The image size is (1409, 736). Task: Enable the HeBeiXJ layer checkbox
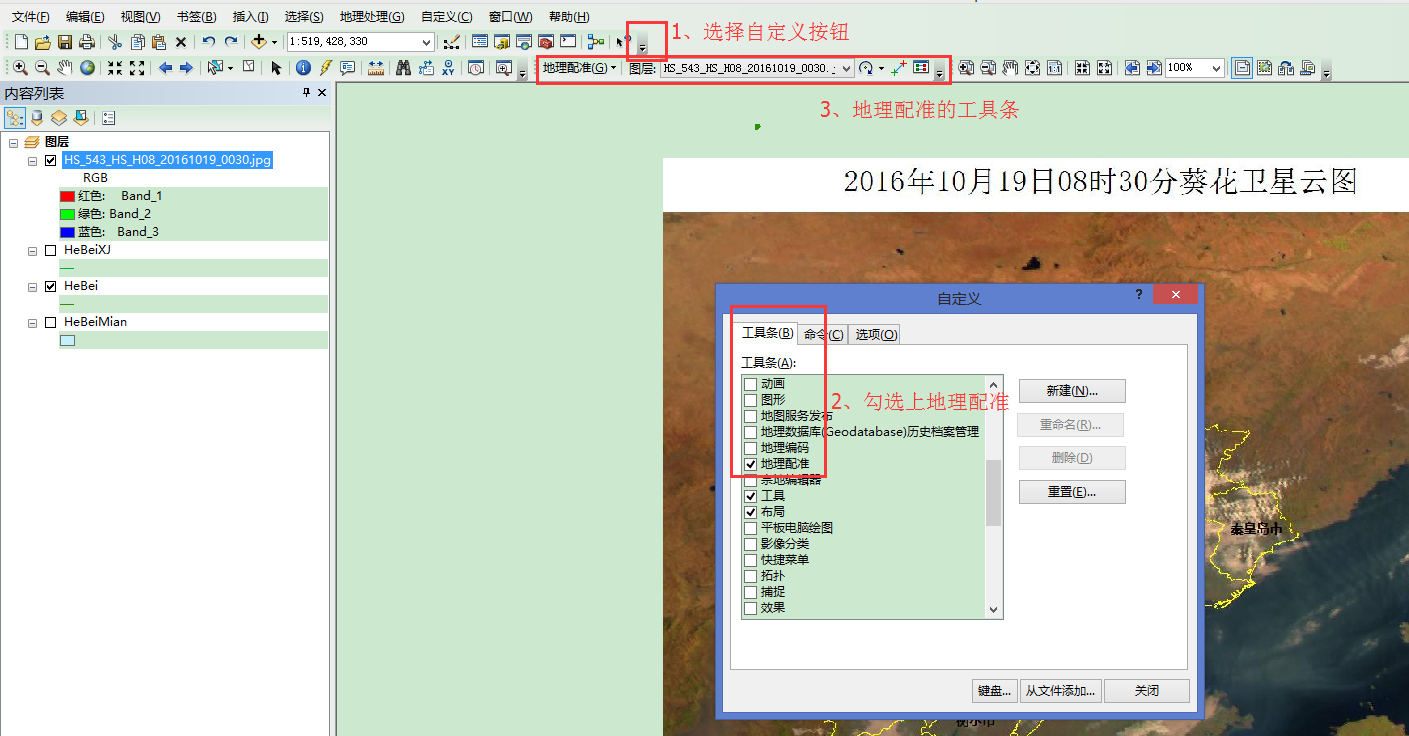click(x=51, y=250)
